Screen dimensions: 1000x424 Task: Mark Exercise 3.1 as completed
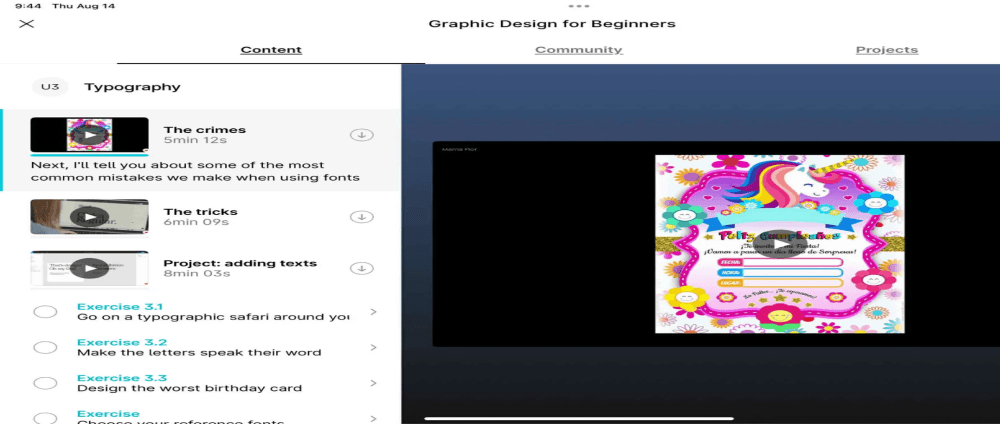(x=45, y=312)
